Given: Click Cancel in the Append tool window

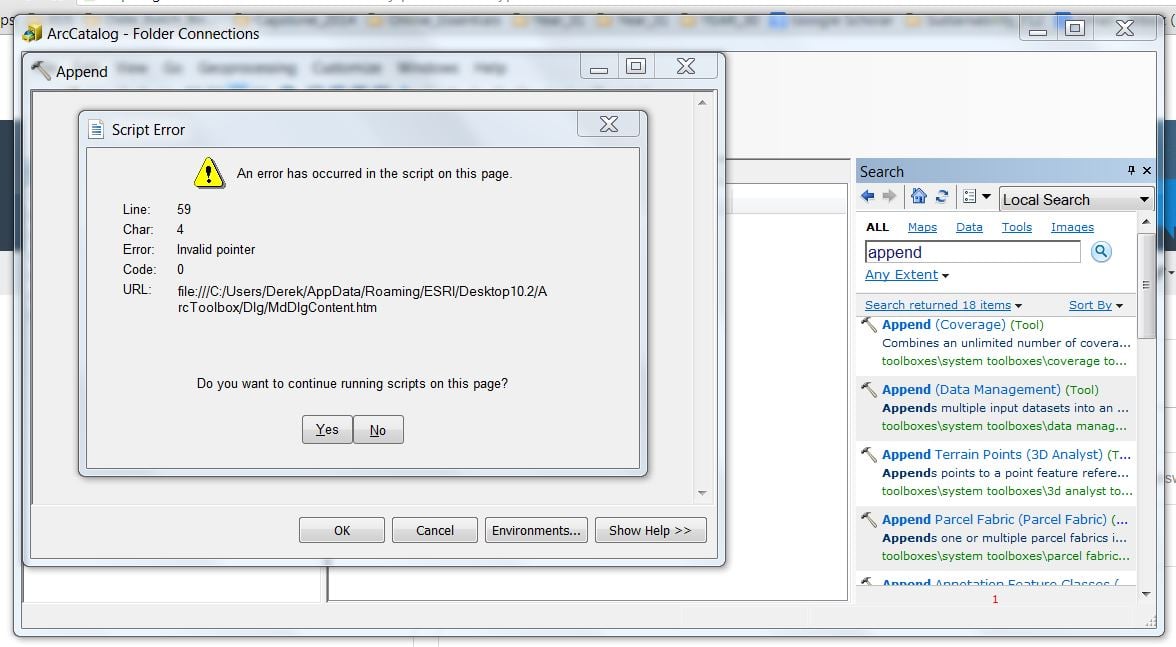Looking at the screenshot, I should point(434,530).
